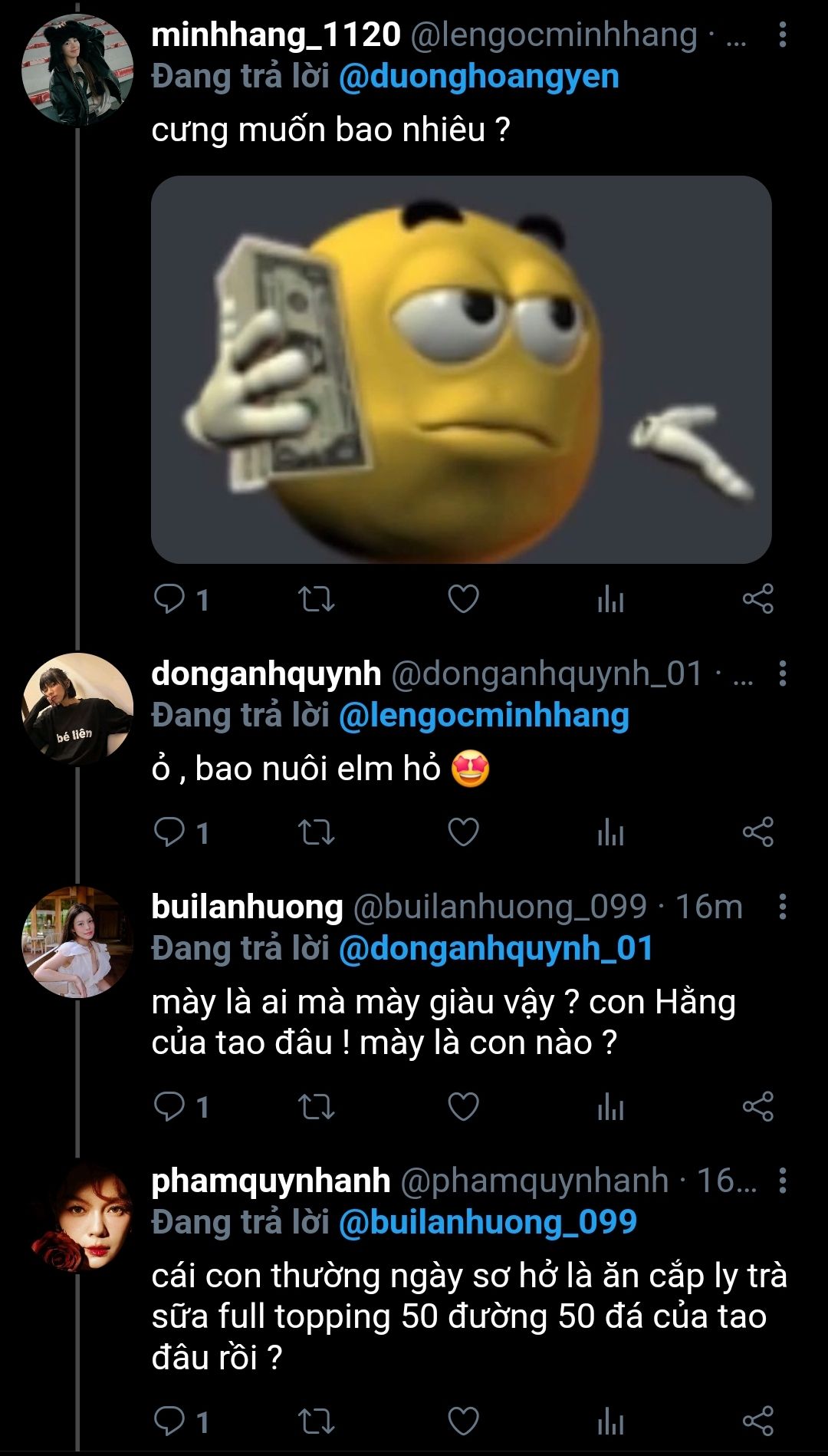The height and width of the screenshot is (1456, 828).
Task: Retweet donganhquynh's reply
Action: [x=316, y=832]
